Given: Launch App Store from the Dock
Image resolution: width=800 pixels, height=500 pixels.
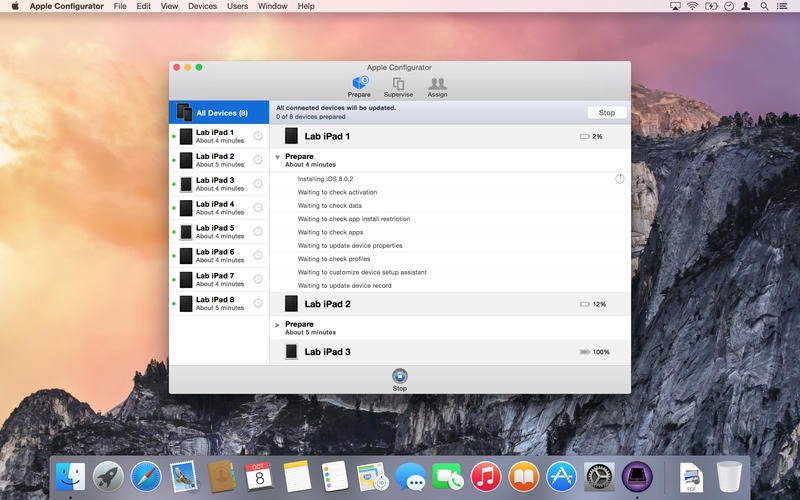Looking at the screenshot, I should [561, 476].
